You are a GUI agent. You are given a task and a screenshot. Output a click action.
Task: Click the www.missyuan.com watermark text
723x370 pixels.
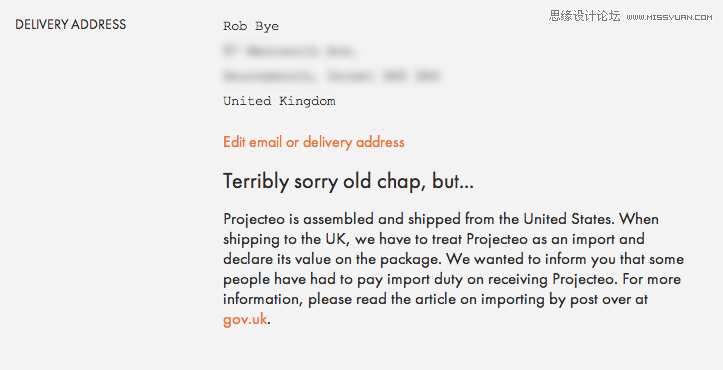[670, 17]
